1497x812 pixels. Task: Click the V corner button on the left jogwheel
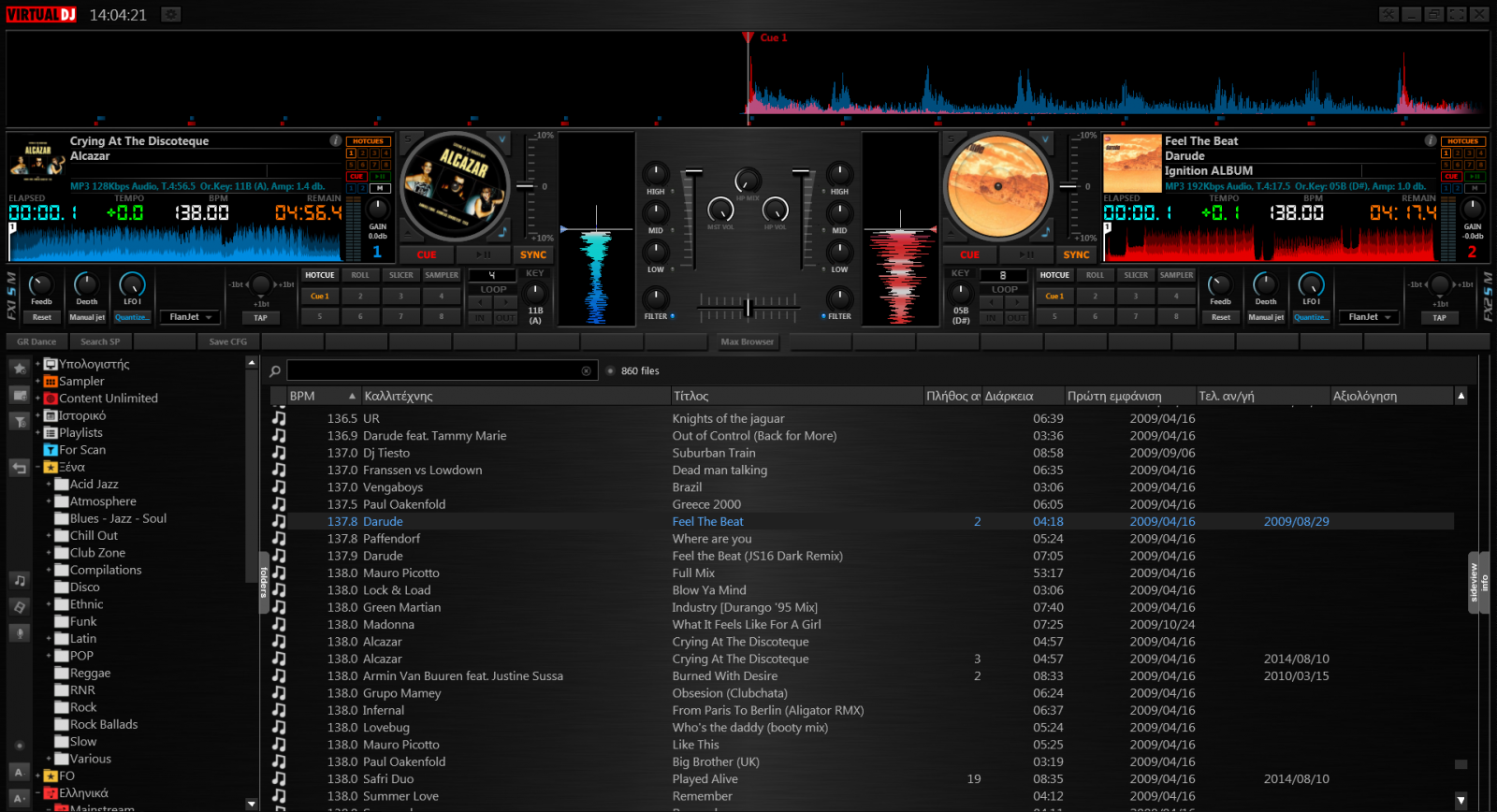[x=501, y=140]
